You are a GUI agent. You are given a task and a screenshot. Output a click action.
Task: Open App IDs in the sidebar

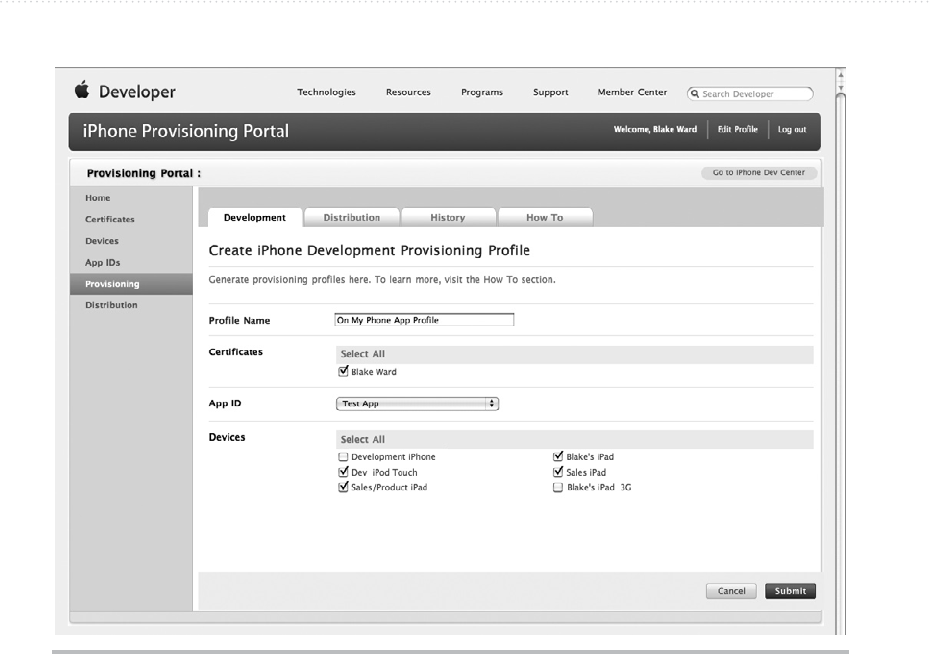pos(102,262)
